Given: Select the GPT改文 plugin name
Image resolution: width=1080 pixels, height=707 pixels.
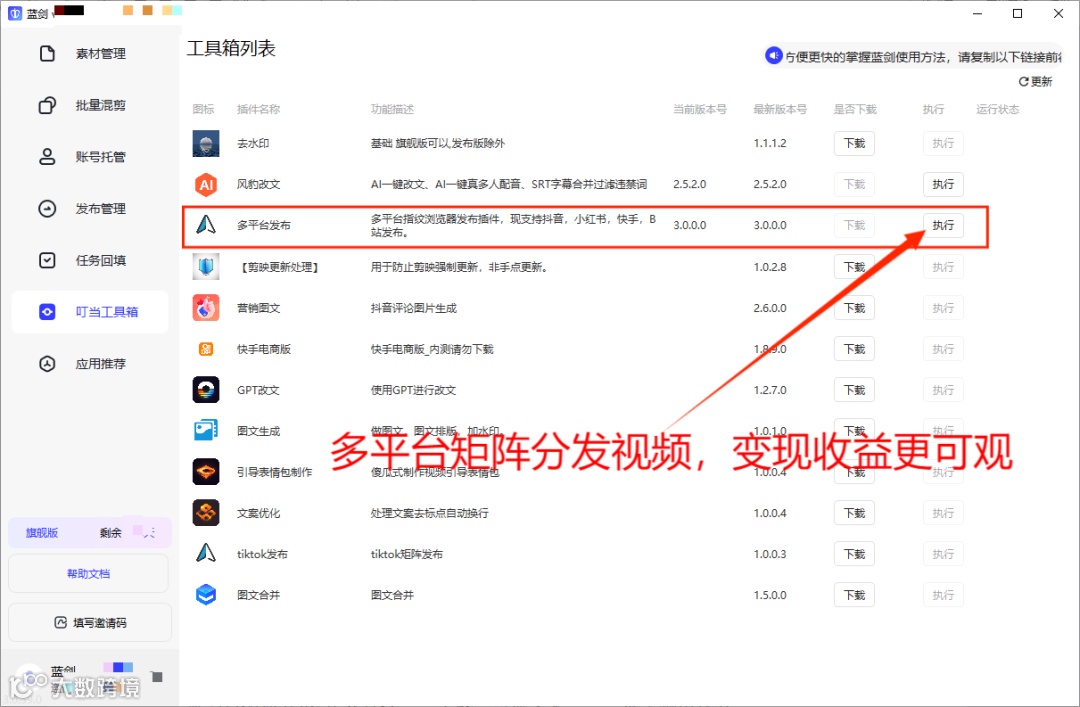Looking at the screenshot, I should click(258, 390).
